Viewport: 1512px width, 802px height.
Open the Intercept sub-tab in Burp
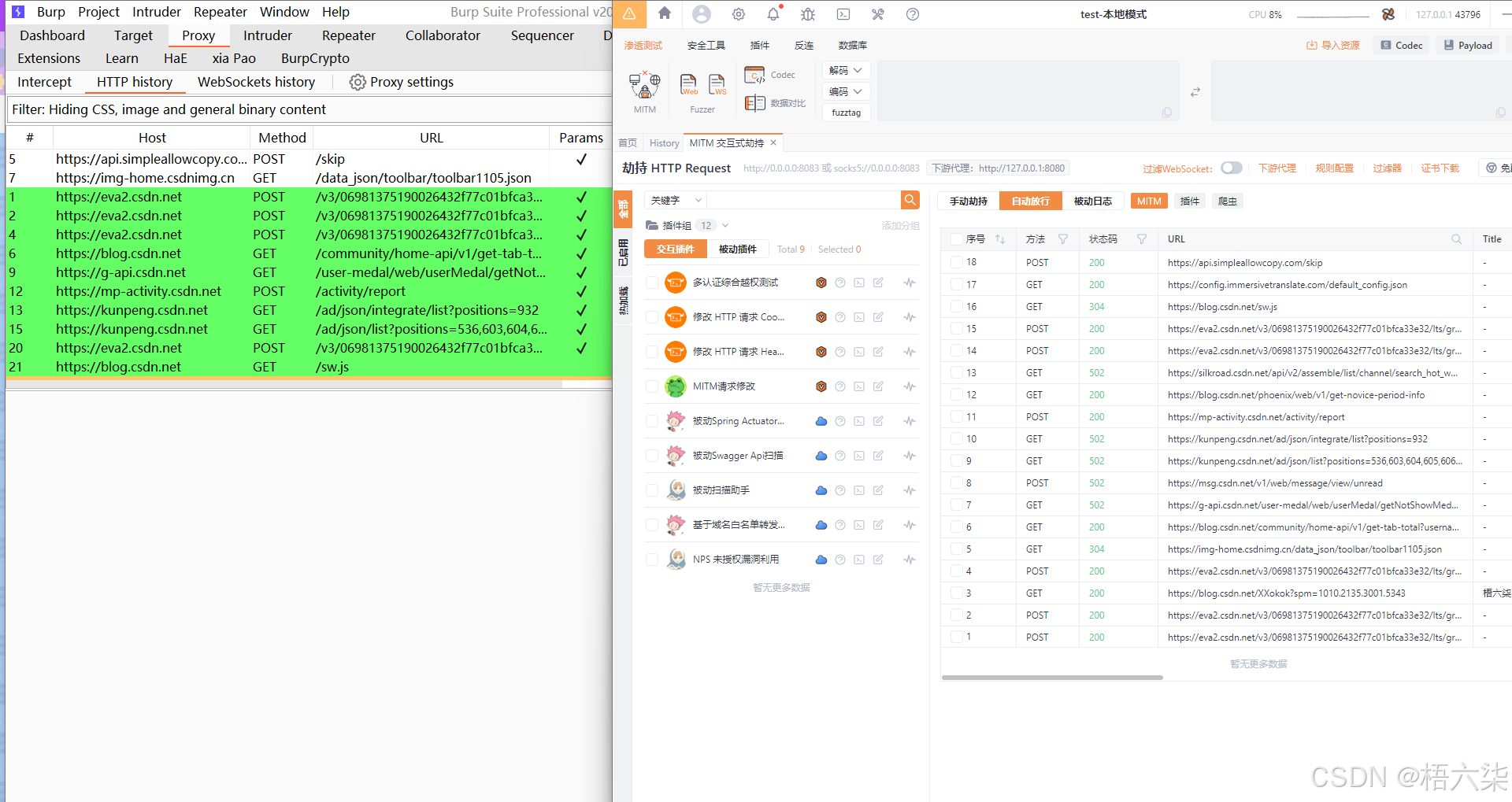click(x=44, y=82)
